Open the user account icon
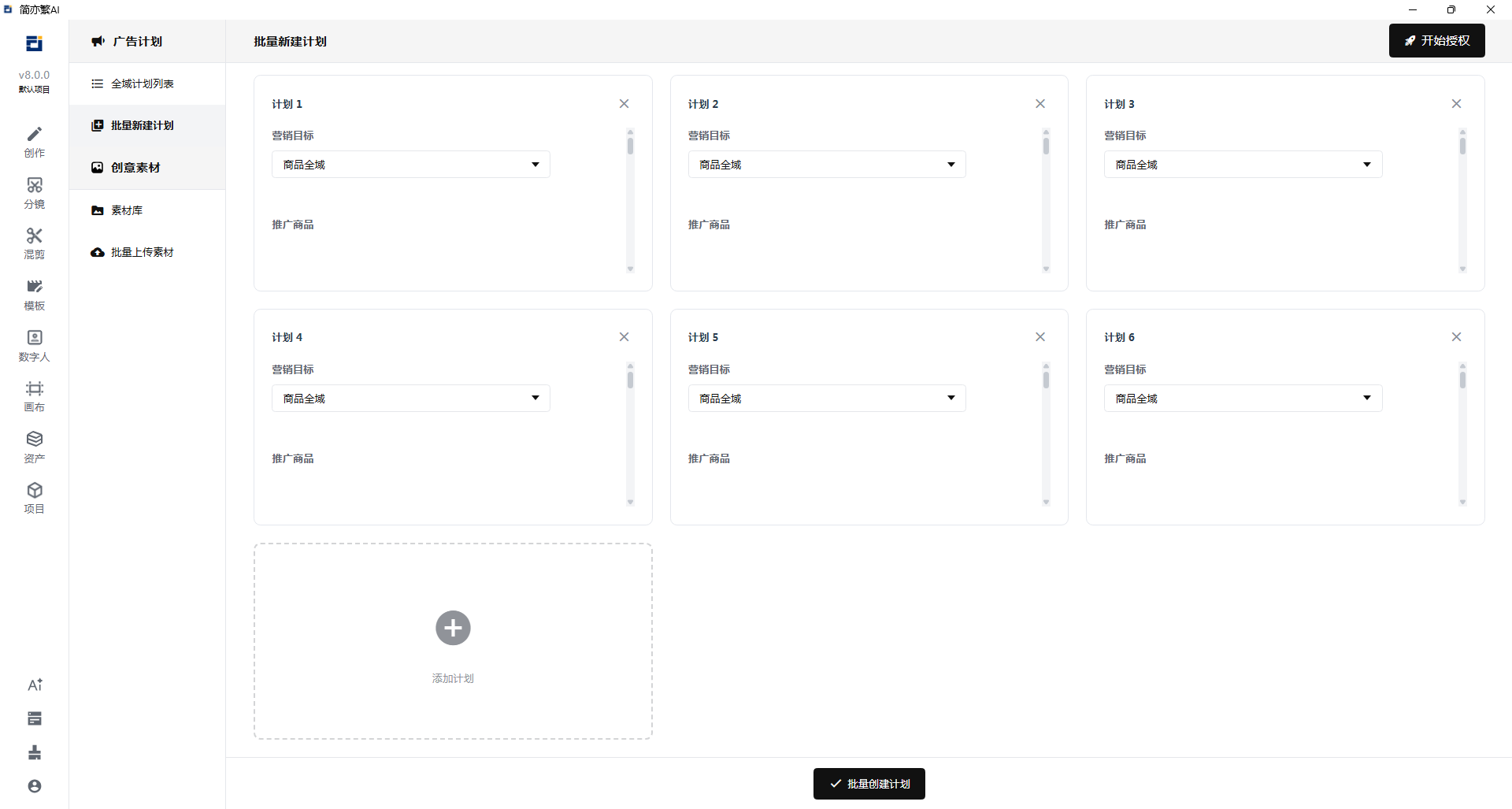 tap(35, 786)
